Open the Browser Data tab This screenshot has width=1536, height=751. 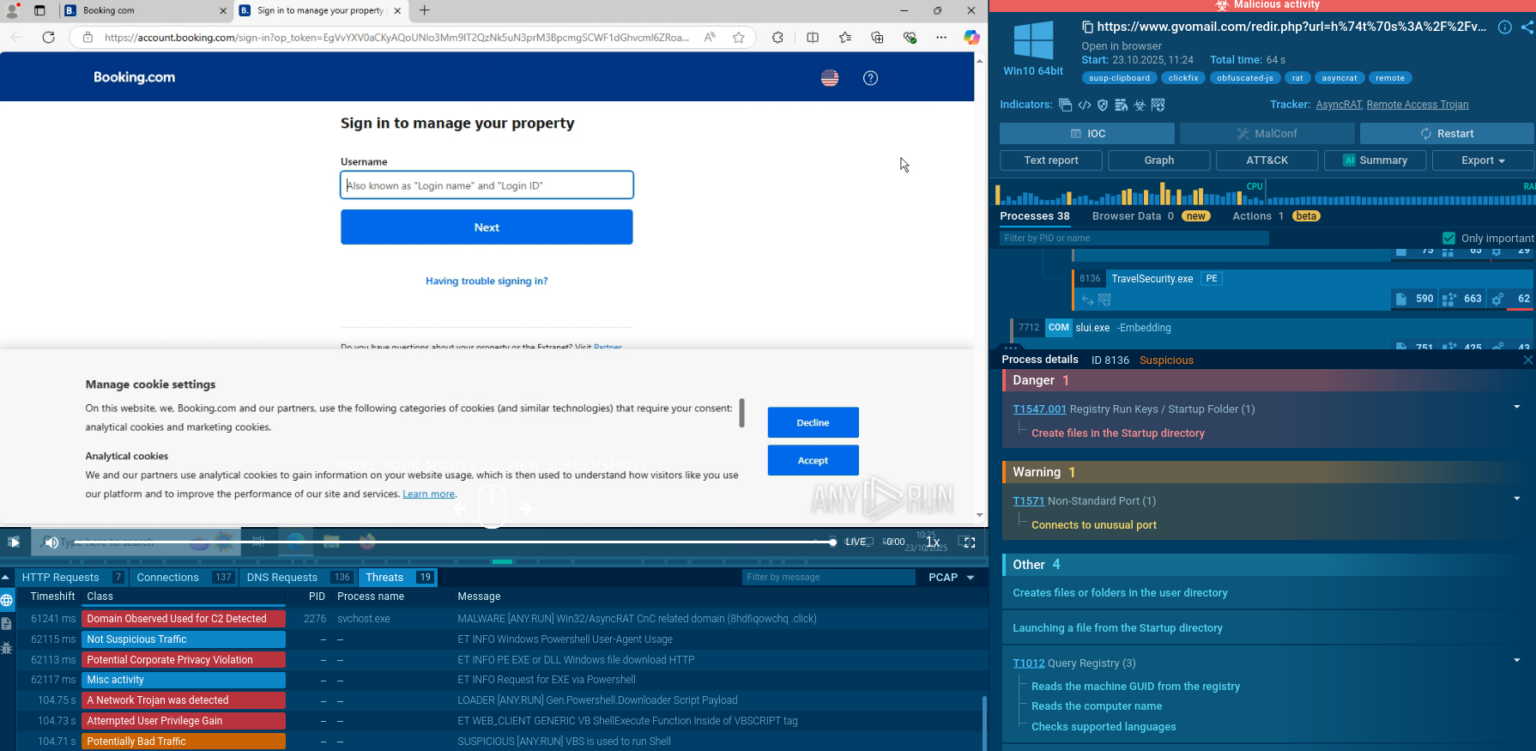pyautogui.click(x=1132, y=216)
